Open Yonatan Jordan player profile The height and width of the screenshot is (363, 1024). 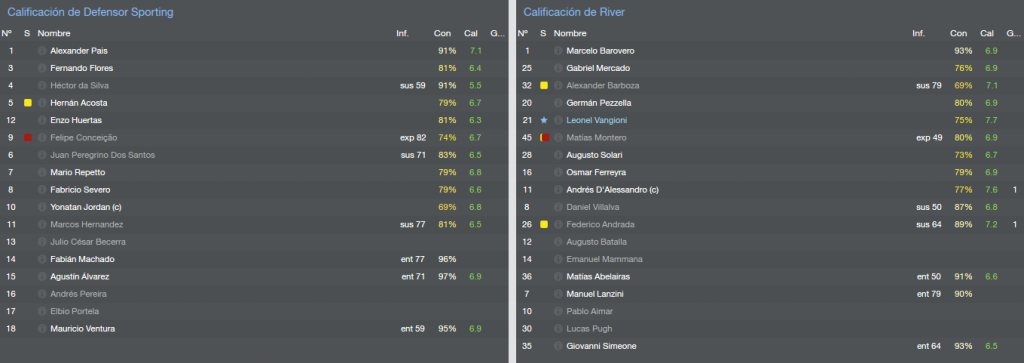click(86, 207)
